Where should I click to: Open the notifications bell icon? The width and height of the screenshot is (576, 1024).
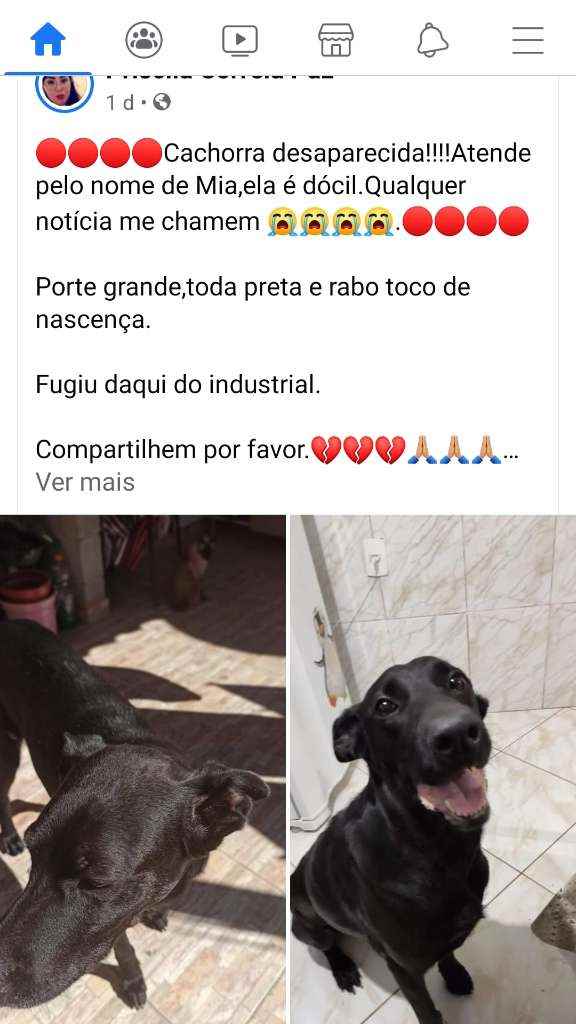coord(432,40)
